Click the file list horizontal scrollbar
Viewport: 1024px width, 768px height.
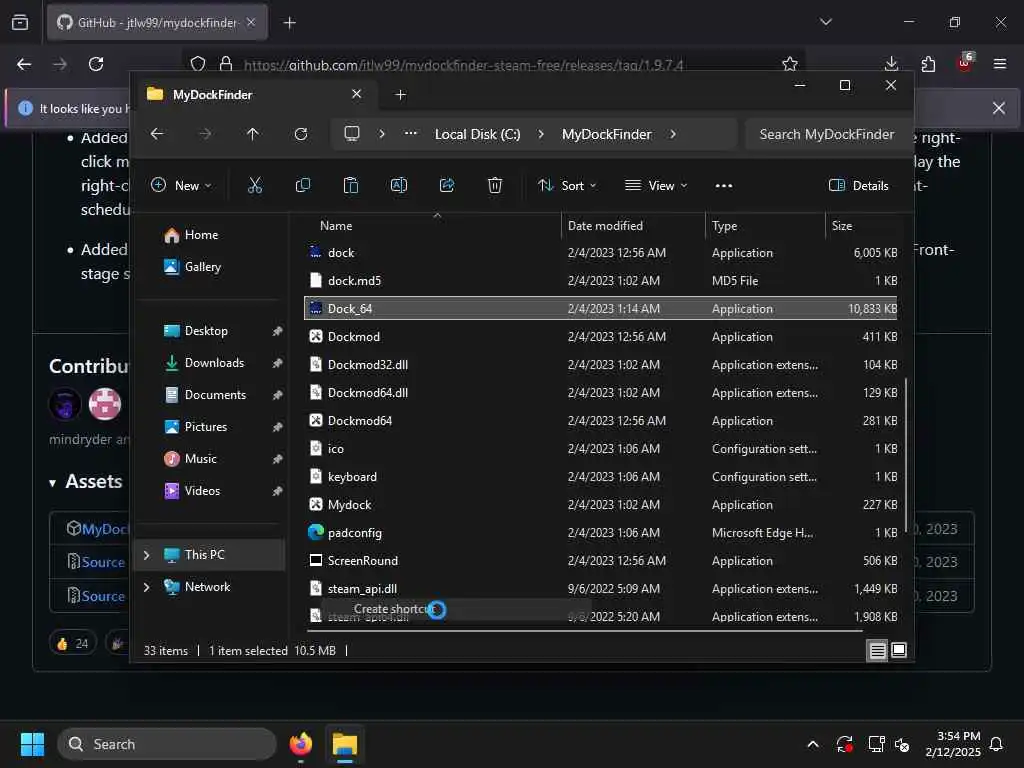pyautogui.click(x=584, y=631)
